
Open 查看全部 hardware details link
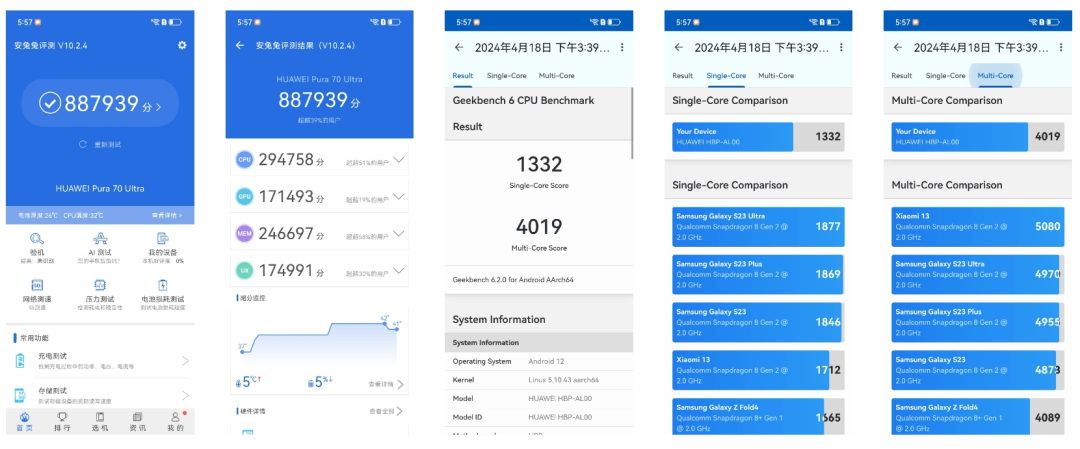click(386, 411)
